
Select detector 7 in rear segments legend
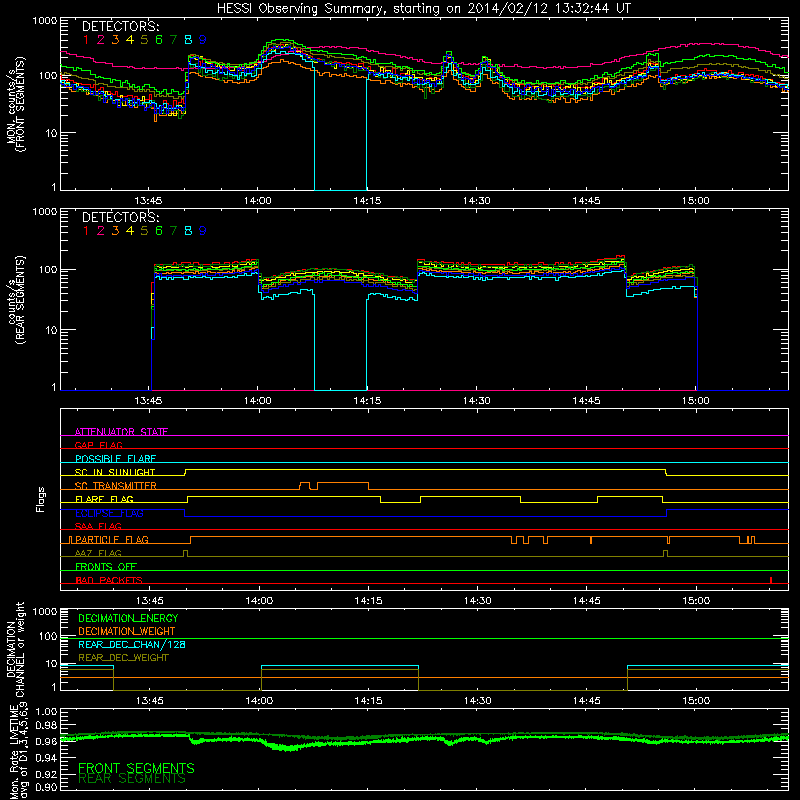[x=173, y=231]
